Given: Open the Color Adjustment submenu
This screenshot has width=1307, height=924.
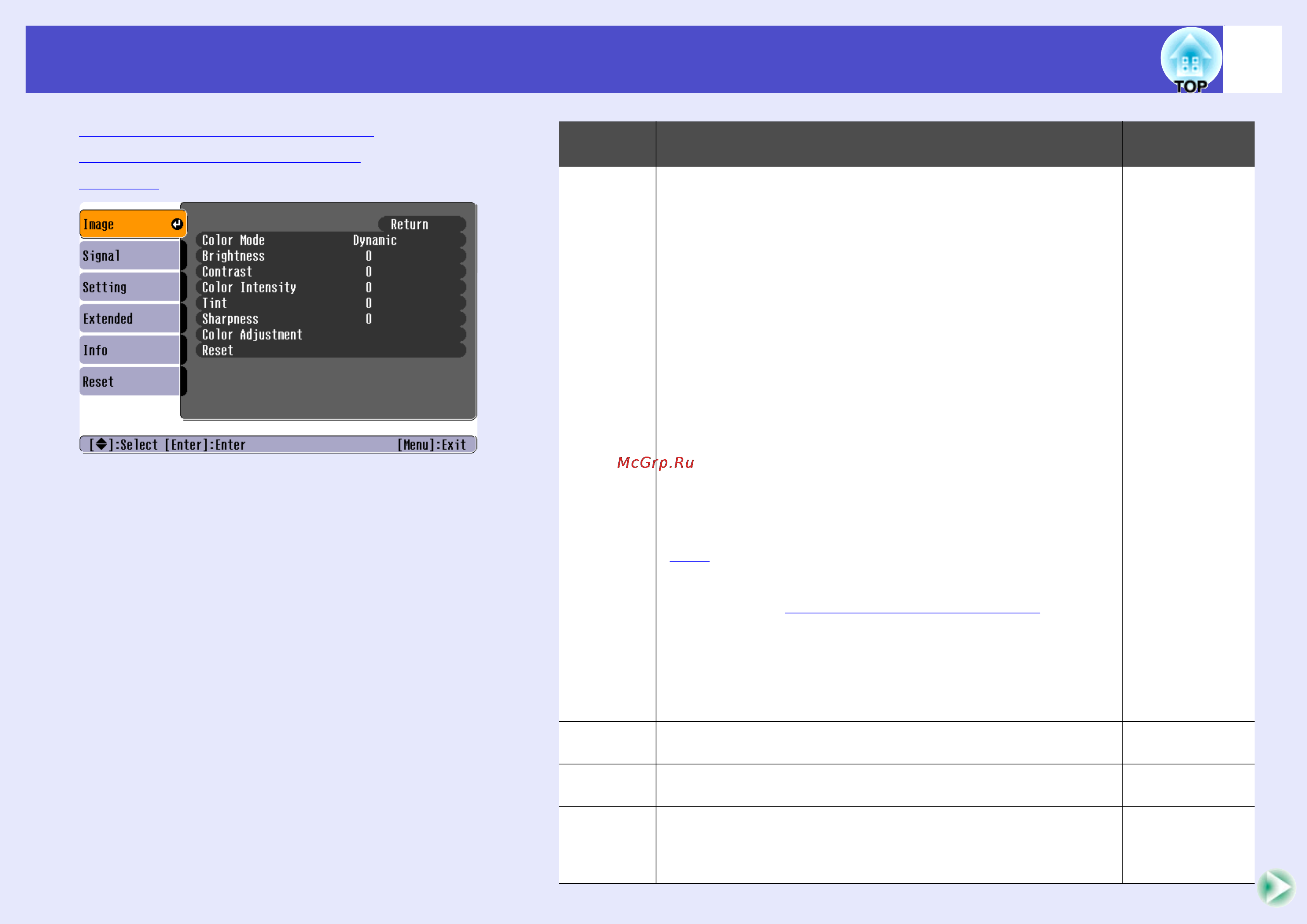Looking at the screenshot, I should pyautogui.click(x=331, y=335).
